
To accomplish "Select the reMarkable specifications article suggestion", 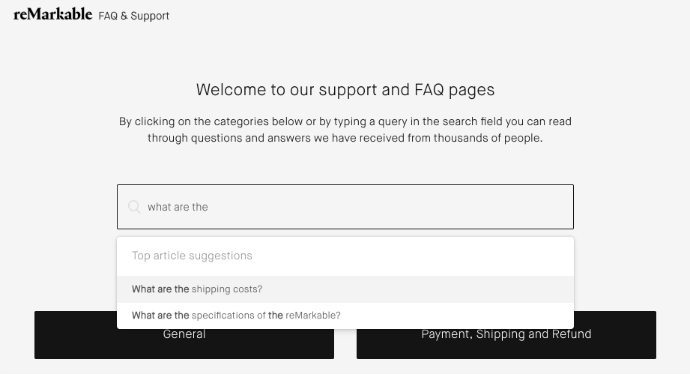I will pos(236,315).
